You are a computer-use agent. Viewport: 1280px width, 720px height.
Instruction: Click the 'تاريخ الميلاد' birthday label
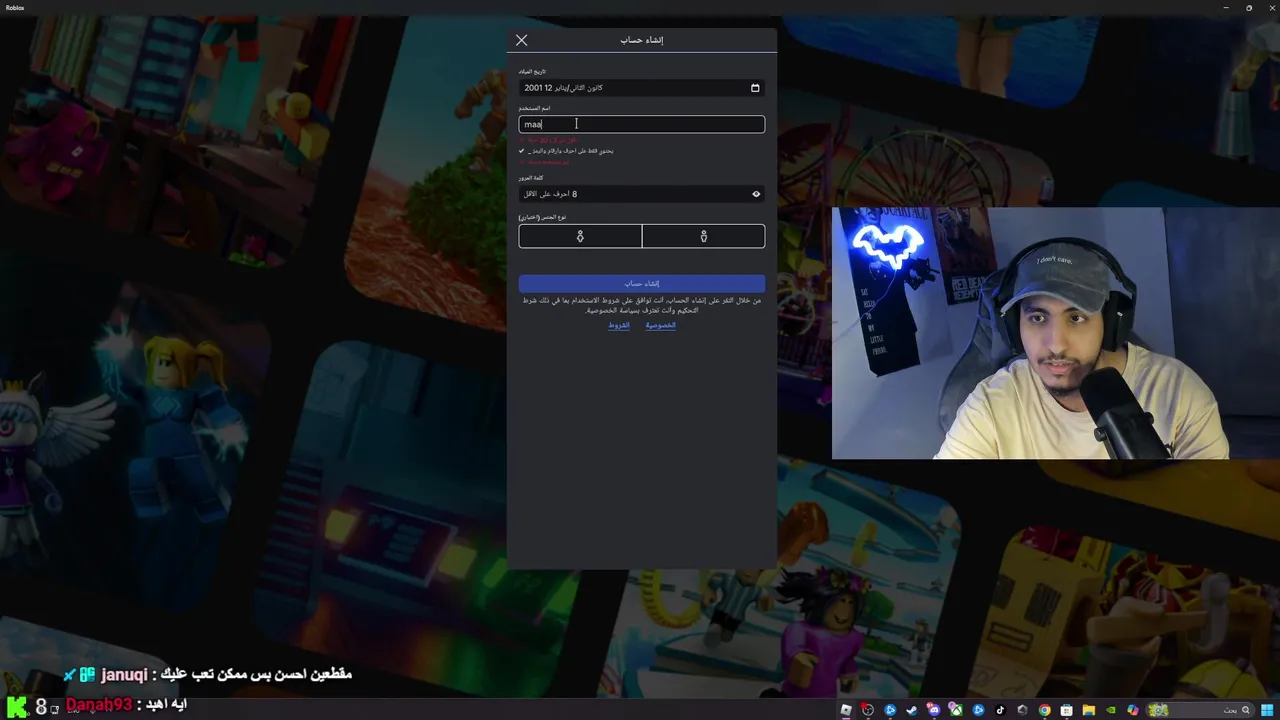tap(532, 72)
